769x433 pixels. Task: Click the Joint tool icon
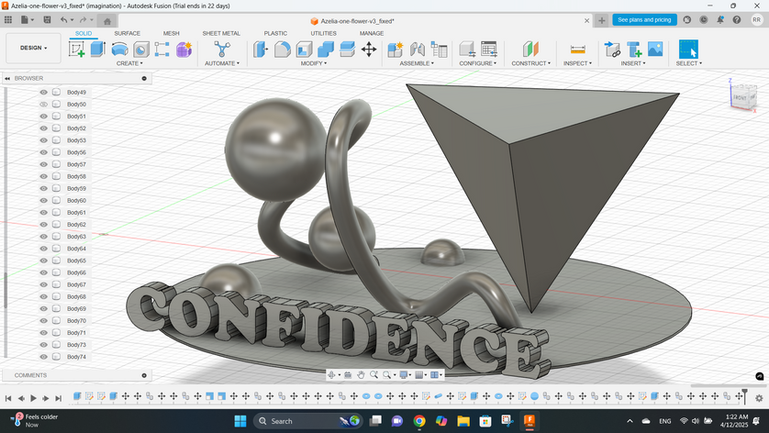(417, 49)
